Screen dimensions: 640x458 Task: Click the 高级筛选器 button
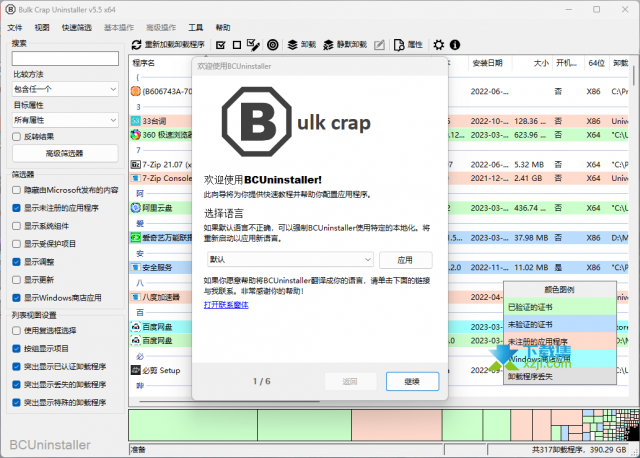coord(65,153)
